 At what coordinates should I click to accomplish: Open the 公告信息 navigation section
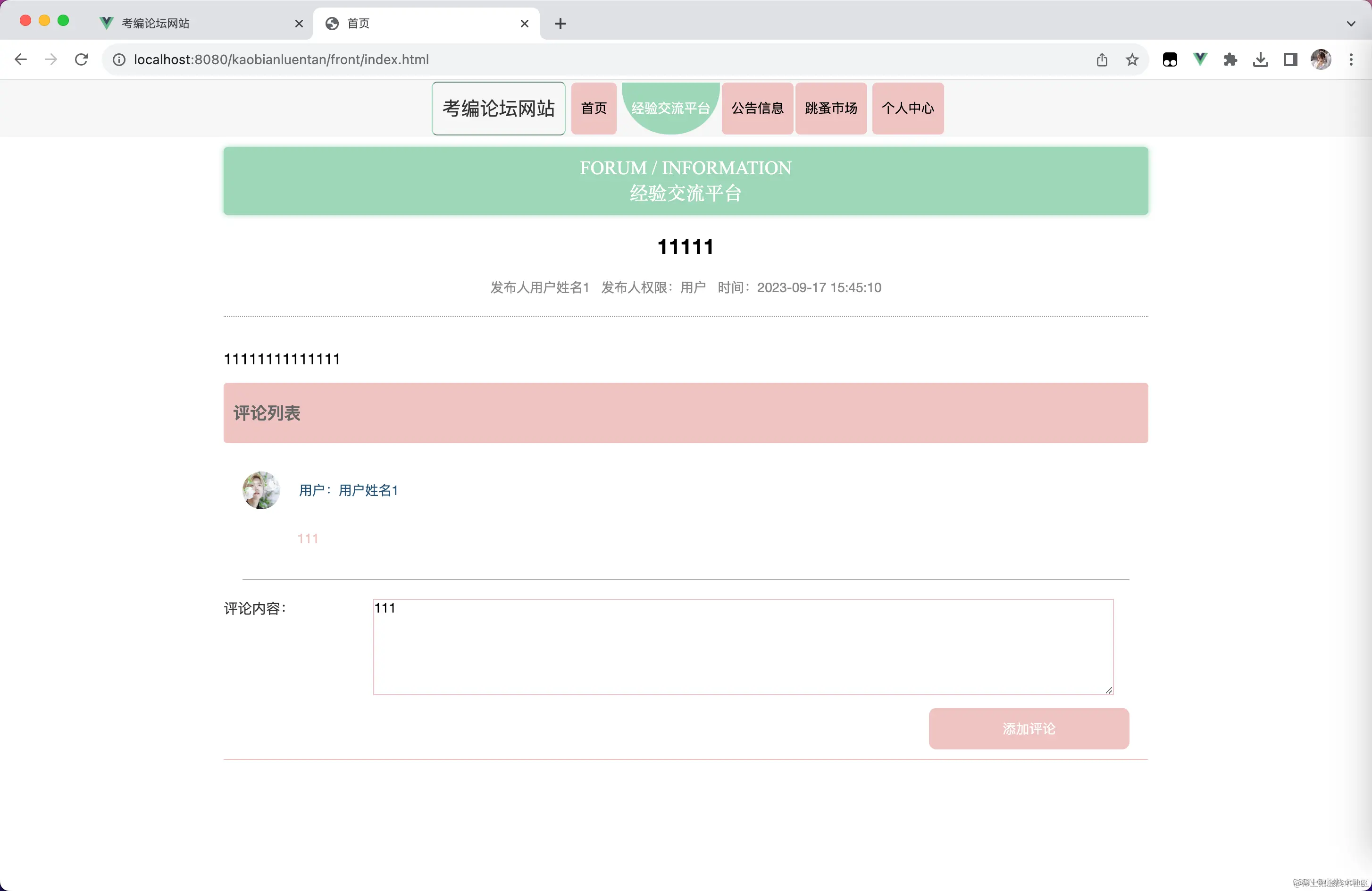point(757,108)
